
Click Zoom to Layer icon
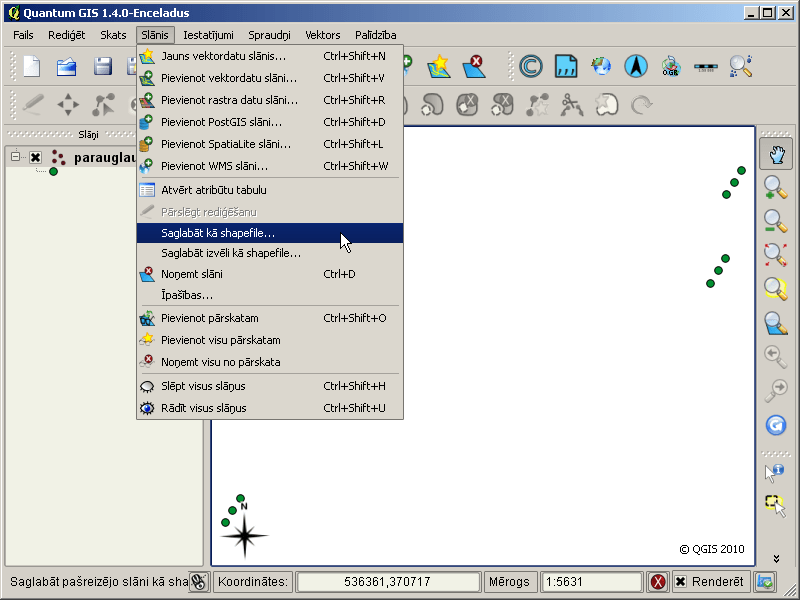tap(776, 323)
